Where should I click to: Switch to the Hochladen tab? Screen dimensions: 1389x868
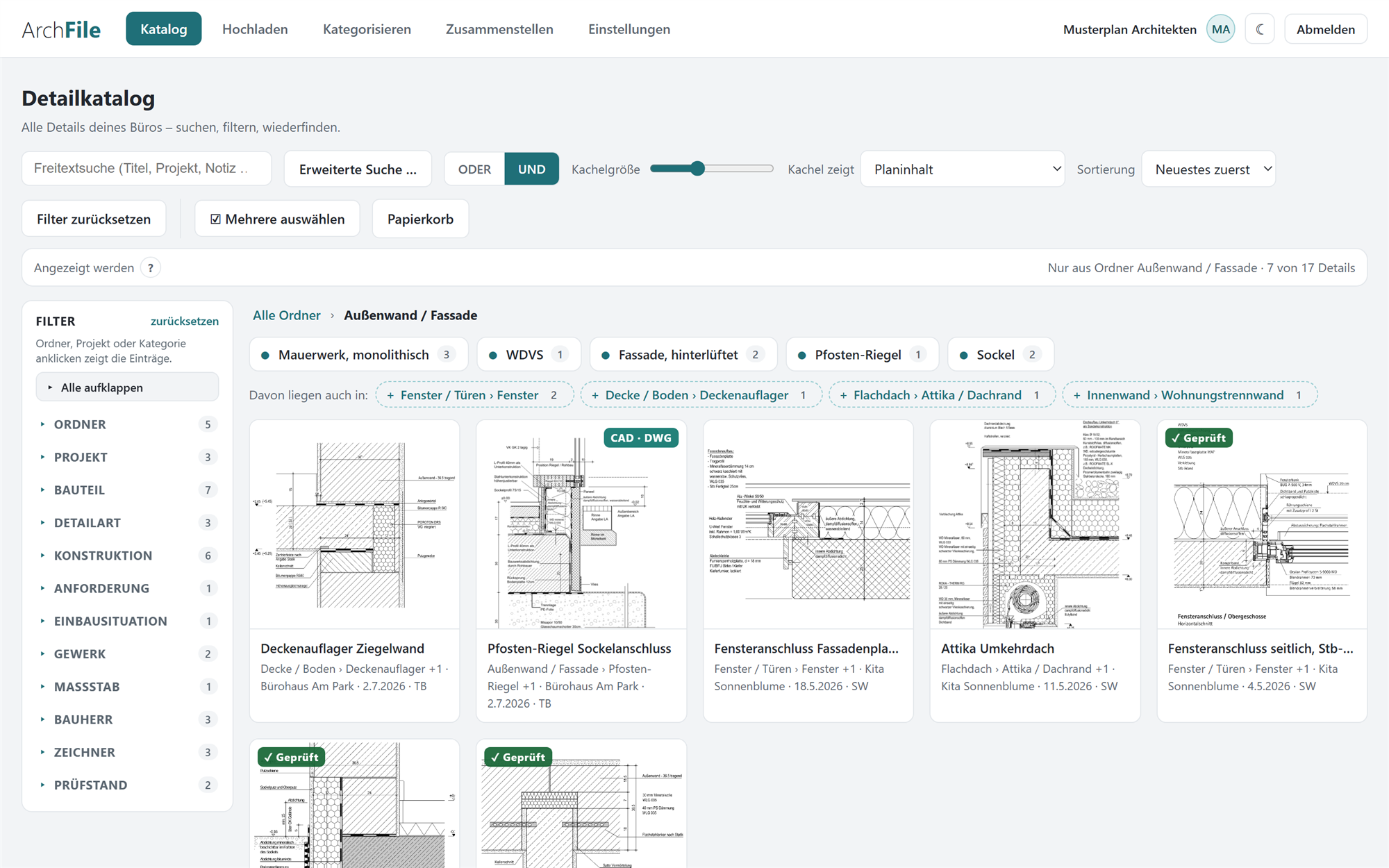(255, 29)
